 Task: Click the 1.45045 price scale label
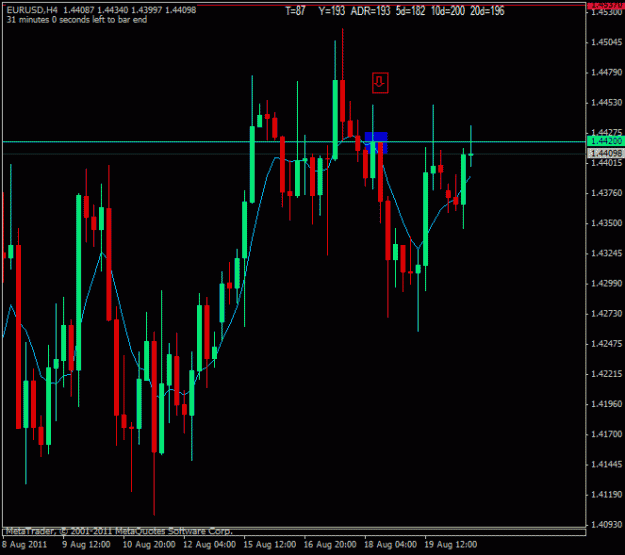tap(606, 42)
